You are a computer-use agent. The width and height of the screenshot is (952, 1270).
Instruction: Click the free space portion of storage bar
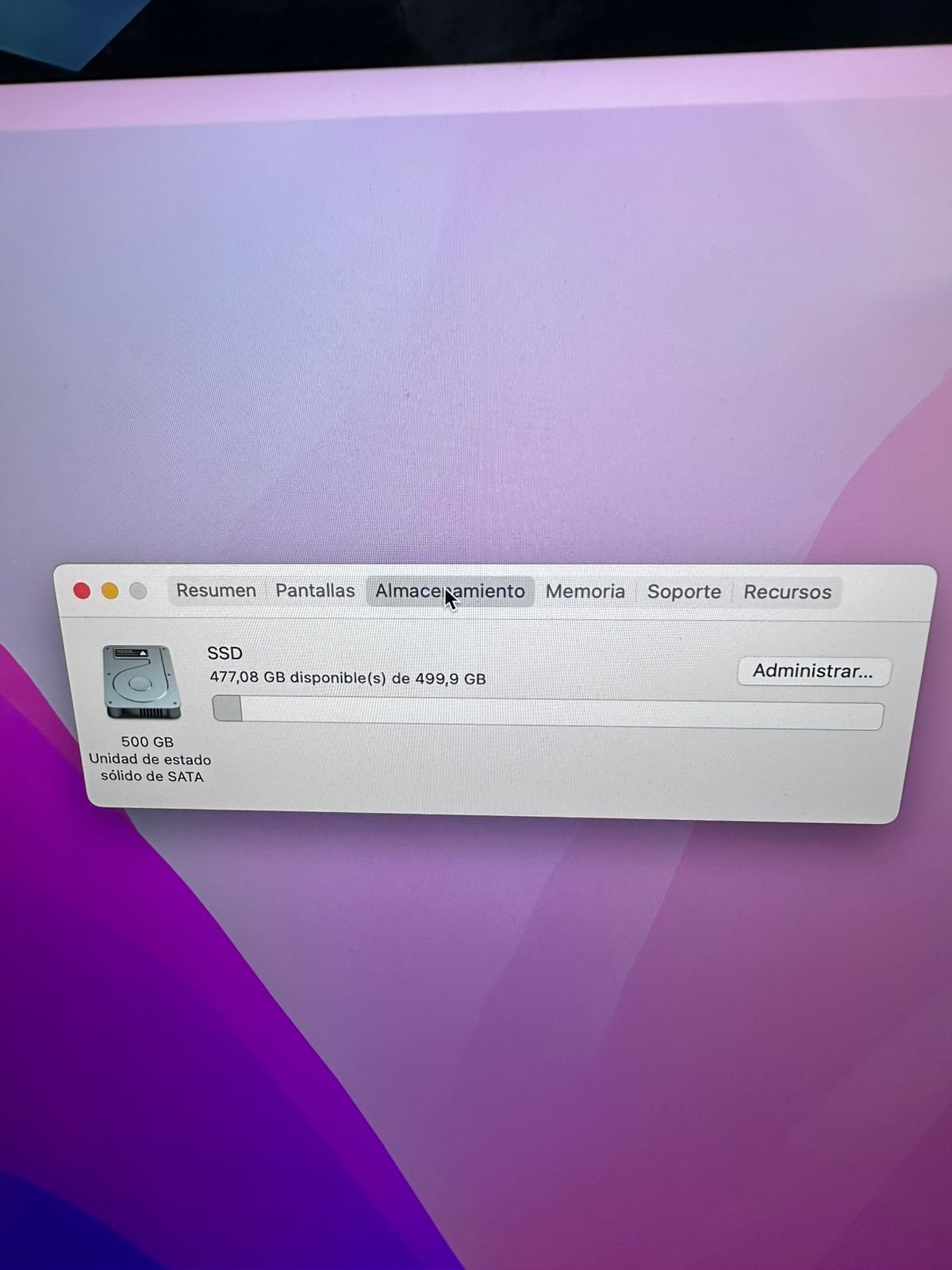[555, 714]
